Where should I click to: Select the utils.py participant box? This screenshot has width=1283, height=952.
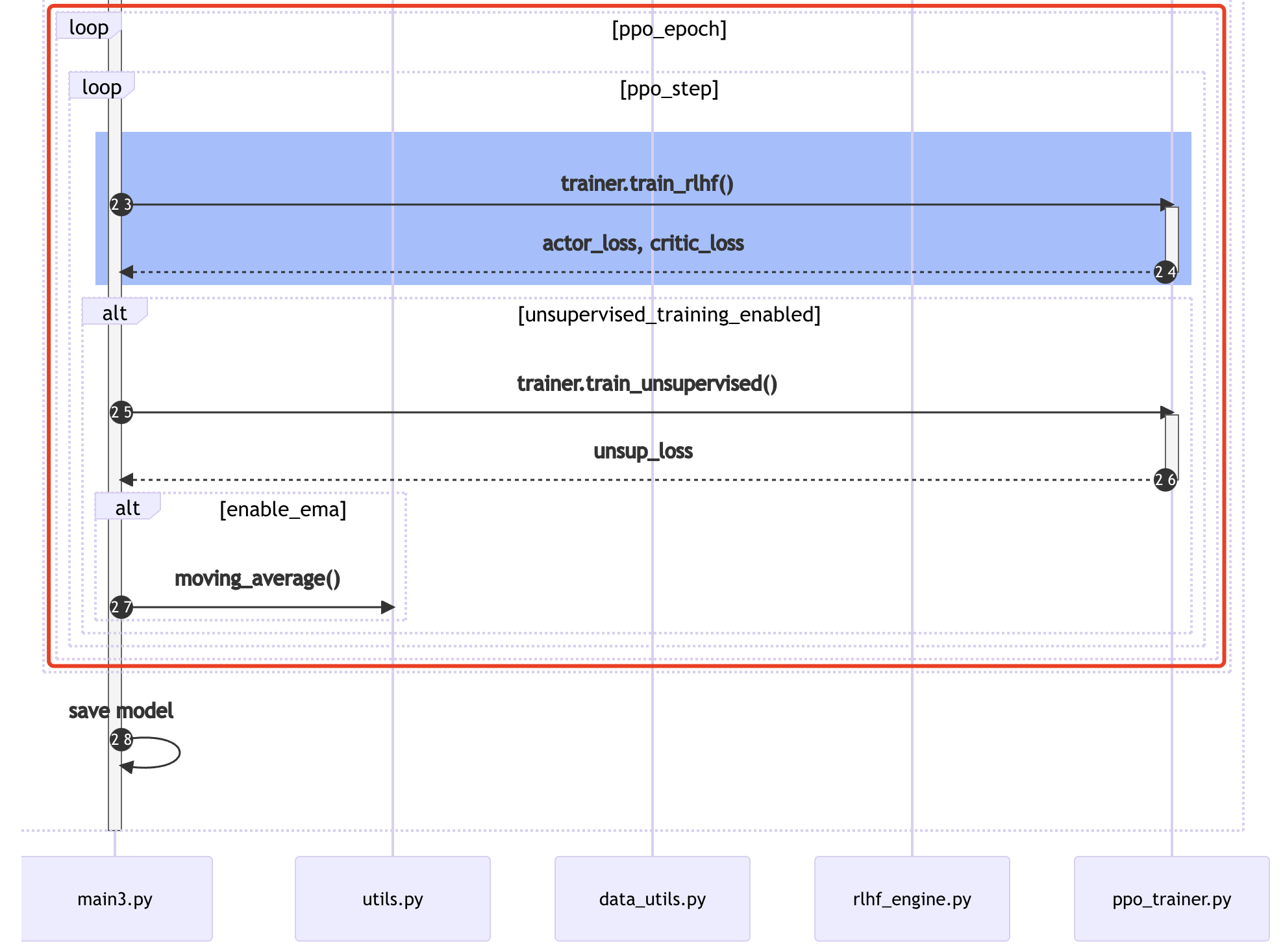(x=392, y=899)
